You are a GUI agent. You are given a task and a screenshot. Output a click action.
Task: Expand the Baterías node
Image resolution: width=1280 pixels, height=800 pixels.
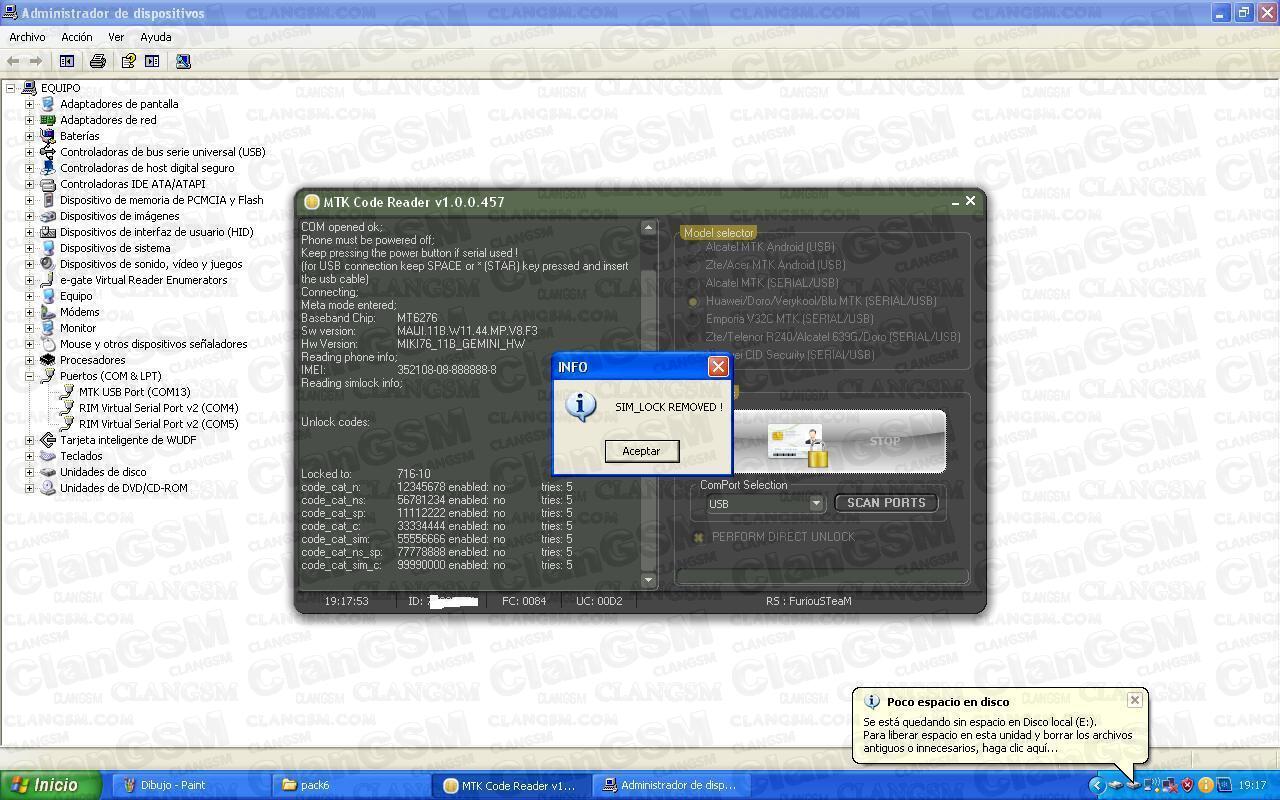click(x=29, y=136)
